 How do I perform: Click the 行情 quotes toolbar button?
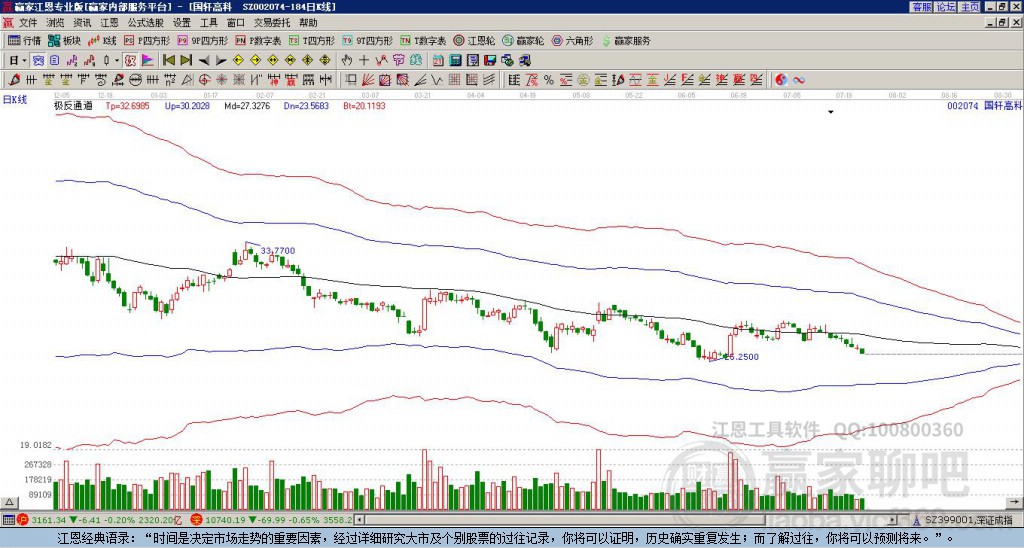[x=25, y=40]
